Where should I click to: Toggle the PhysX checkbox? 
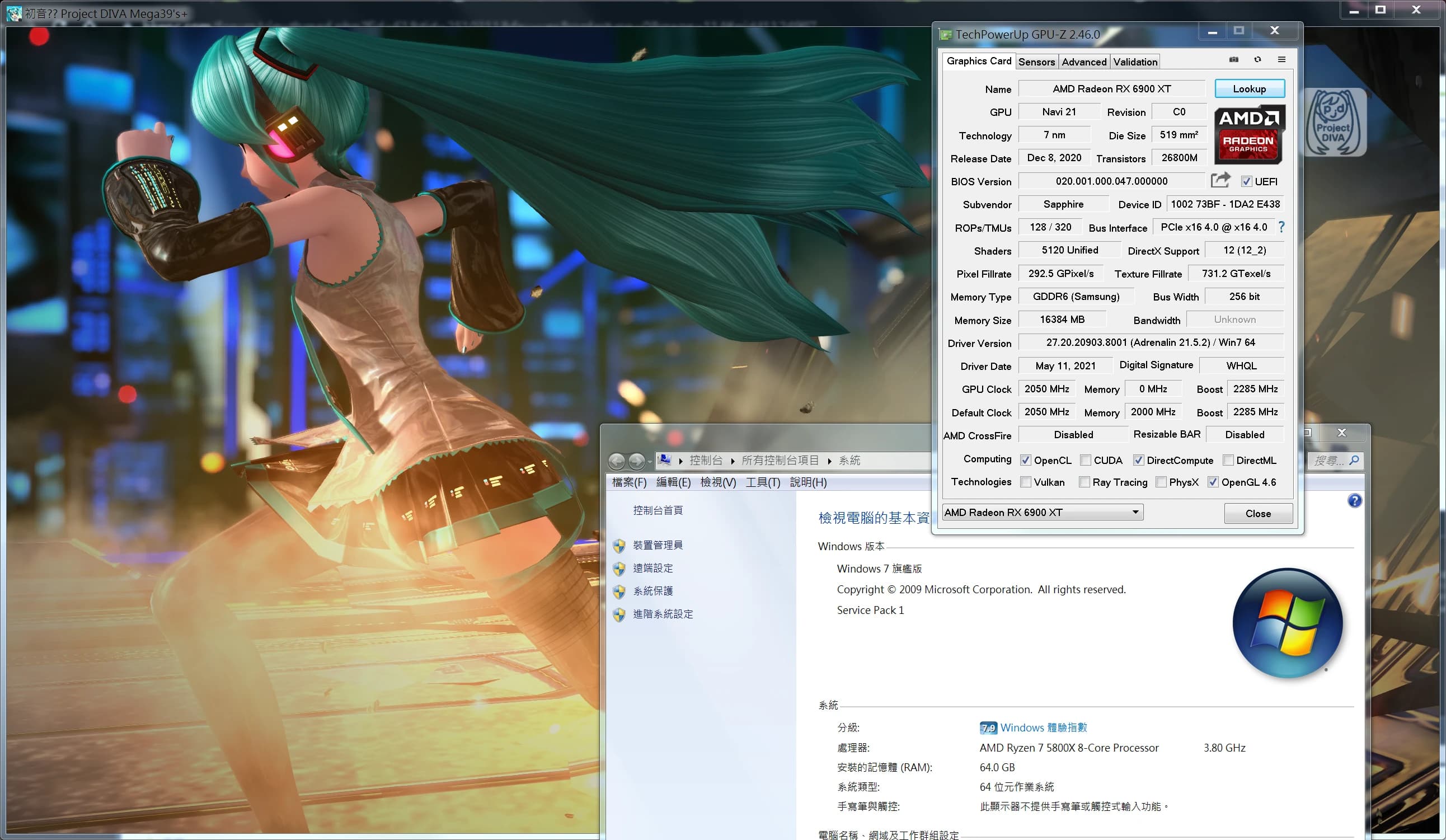click(x=1161, y=482)
